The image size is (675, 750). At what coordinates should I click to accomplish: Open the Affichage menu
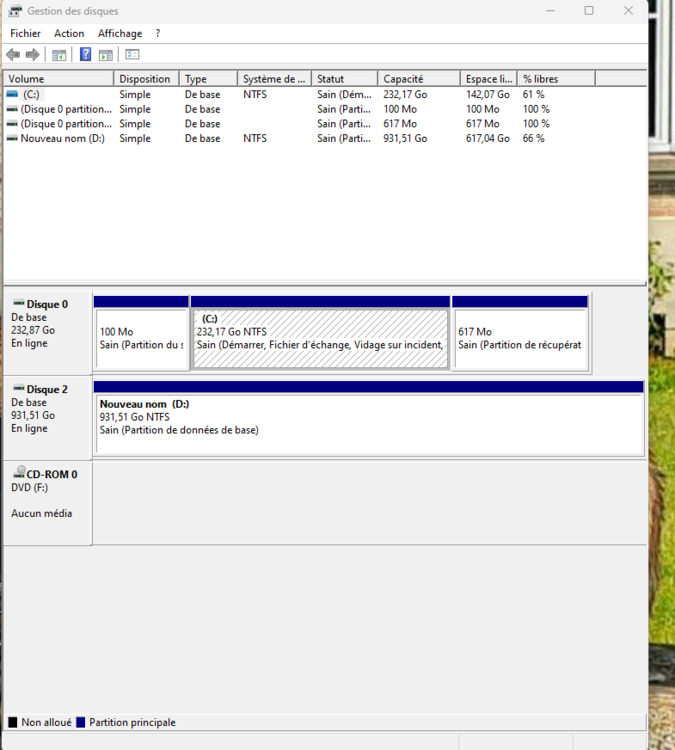coord(119,33)
